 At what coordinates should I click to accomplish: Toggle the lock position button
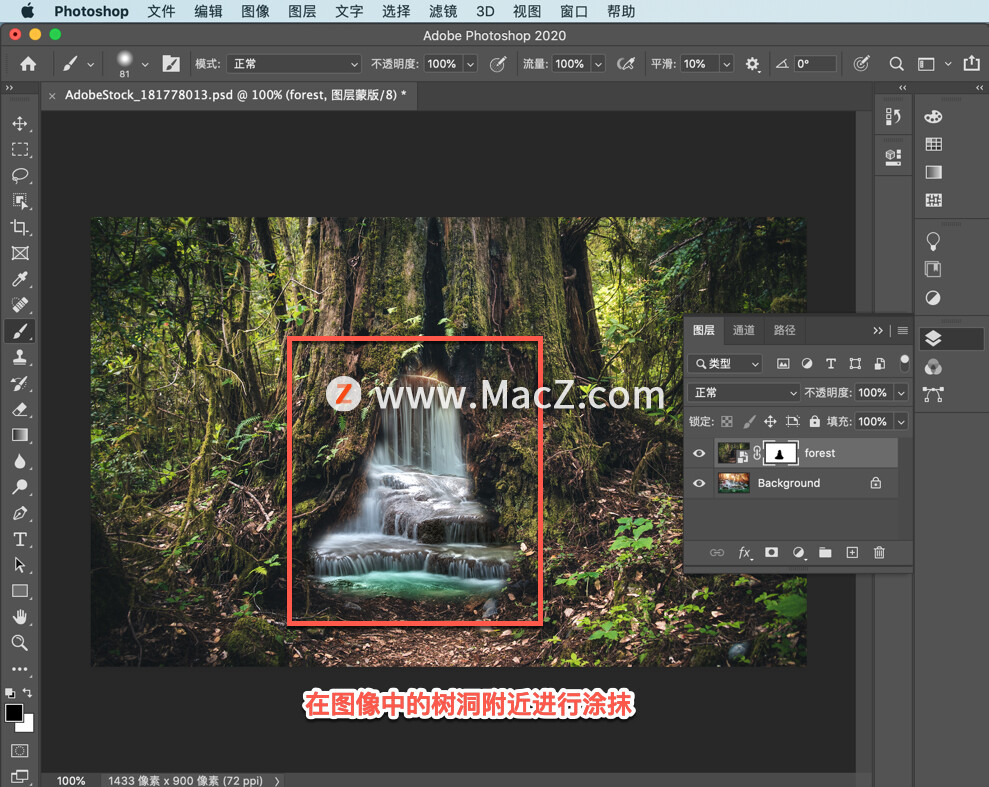[770, 421]
